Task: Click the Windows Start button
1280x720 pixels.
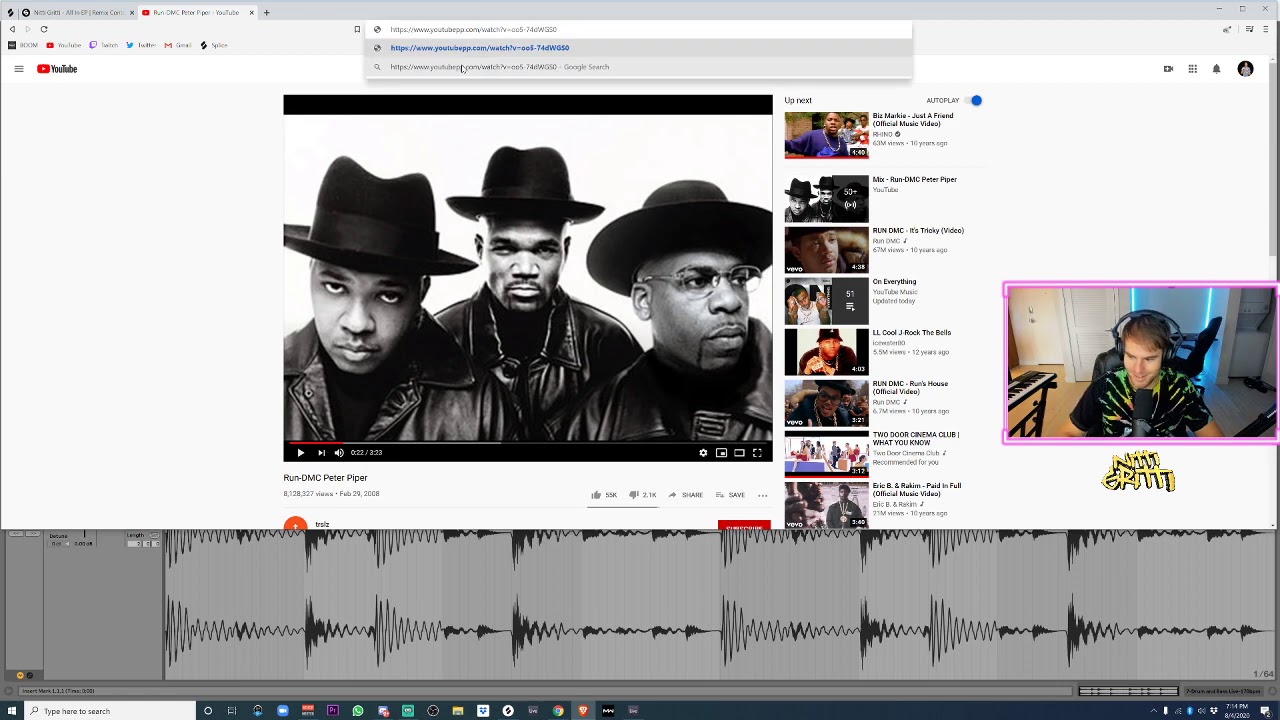Action: (12, 711)
